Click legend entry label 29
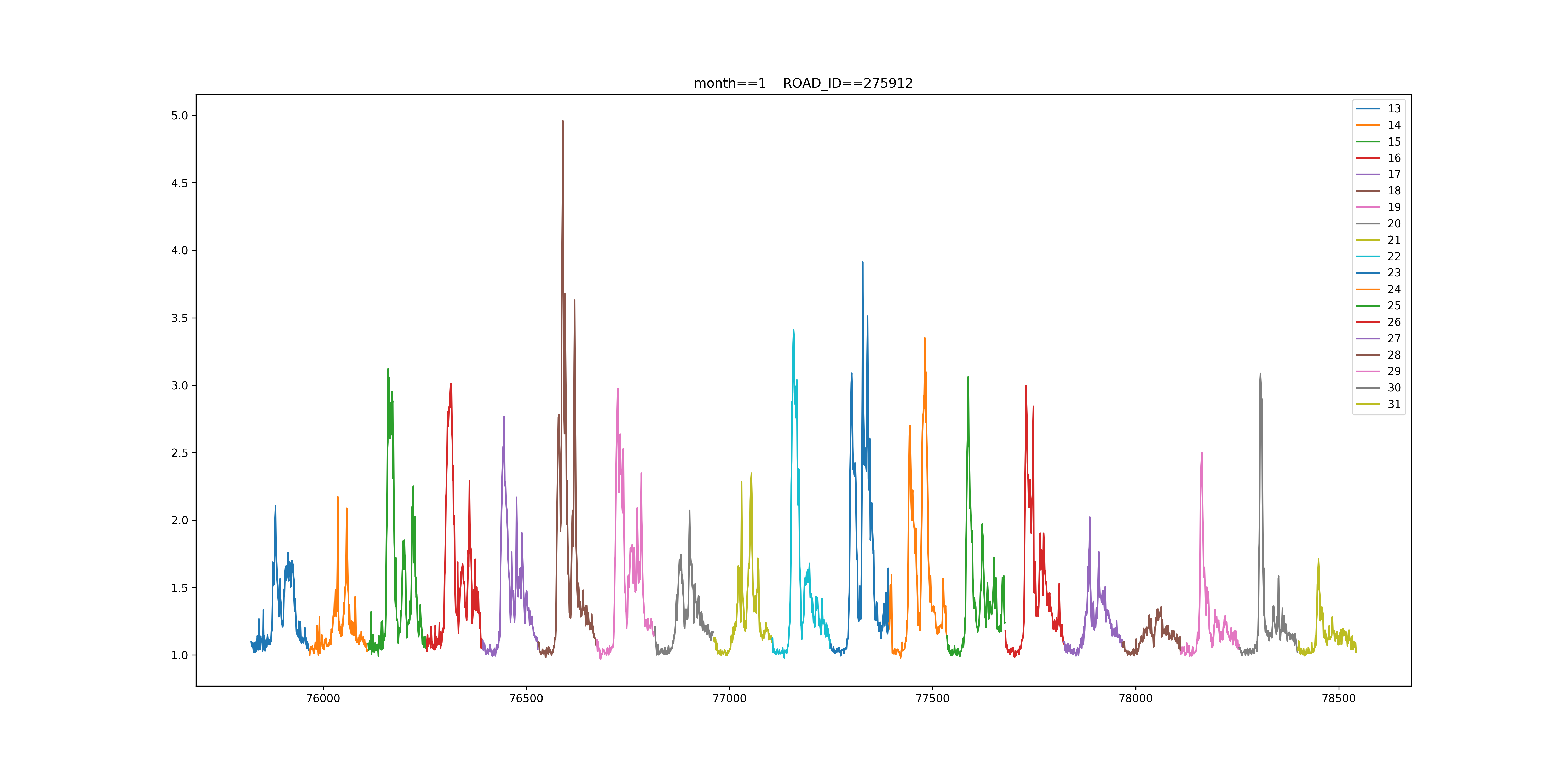1568x784 pixels. coord(1394,371)
